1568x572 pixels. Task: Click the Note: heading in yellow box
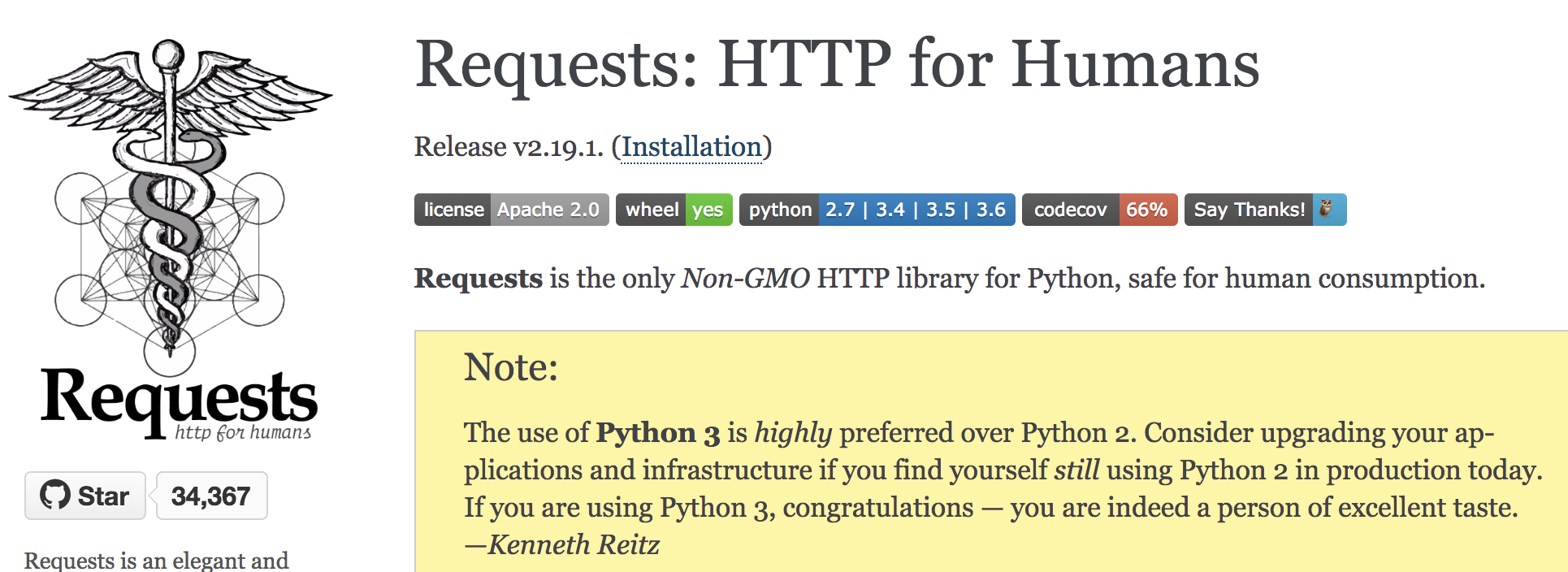pos(511,367)
